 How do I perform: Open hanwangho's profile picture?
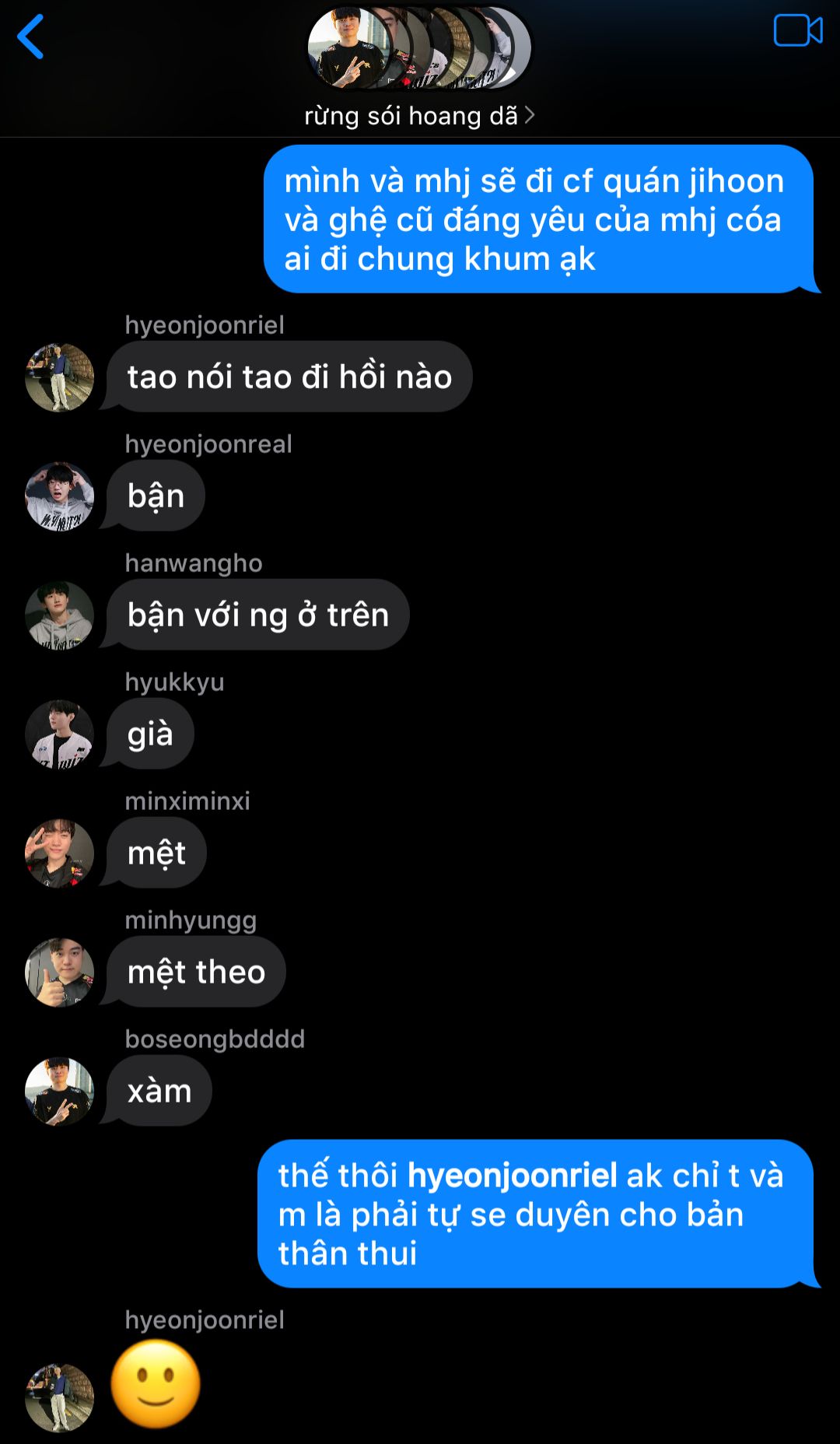point(60,615)
